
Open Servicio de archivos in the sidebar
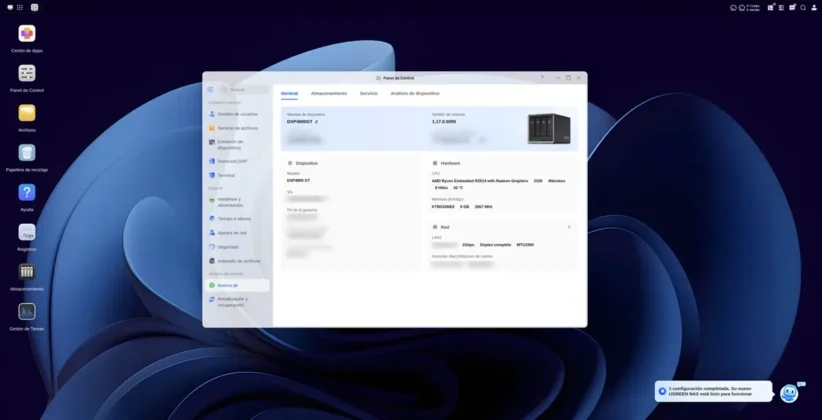[237, 128]
